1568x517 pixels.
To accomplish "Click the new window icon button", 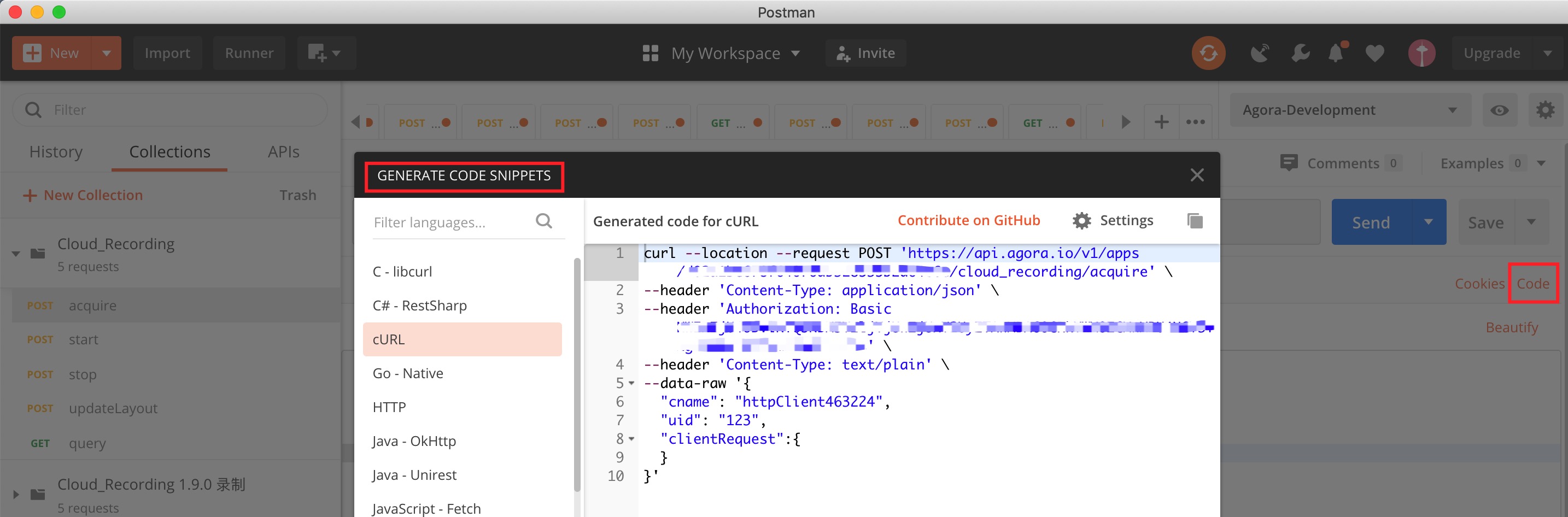I will pos(325,53).
